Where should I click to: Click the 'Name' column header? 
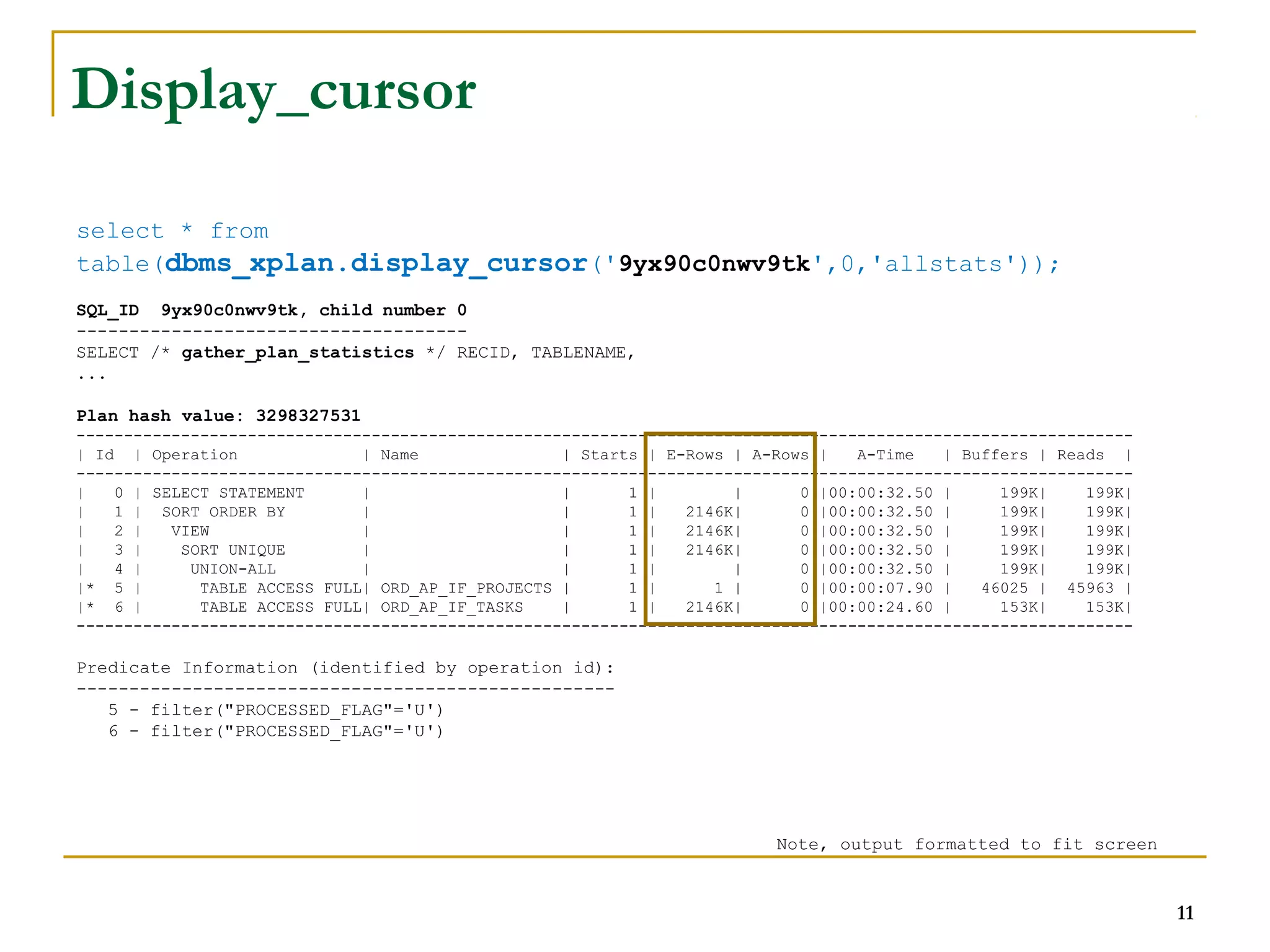[399, 456]
